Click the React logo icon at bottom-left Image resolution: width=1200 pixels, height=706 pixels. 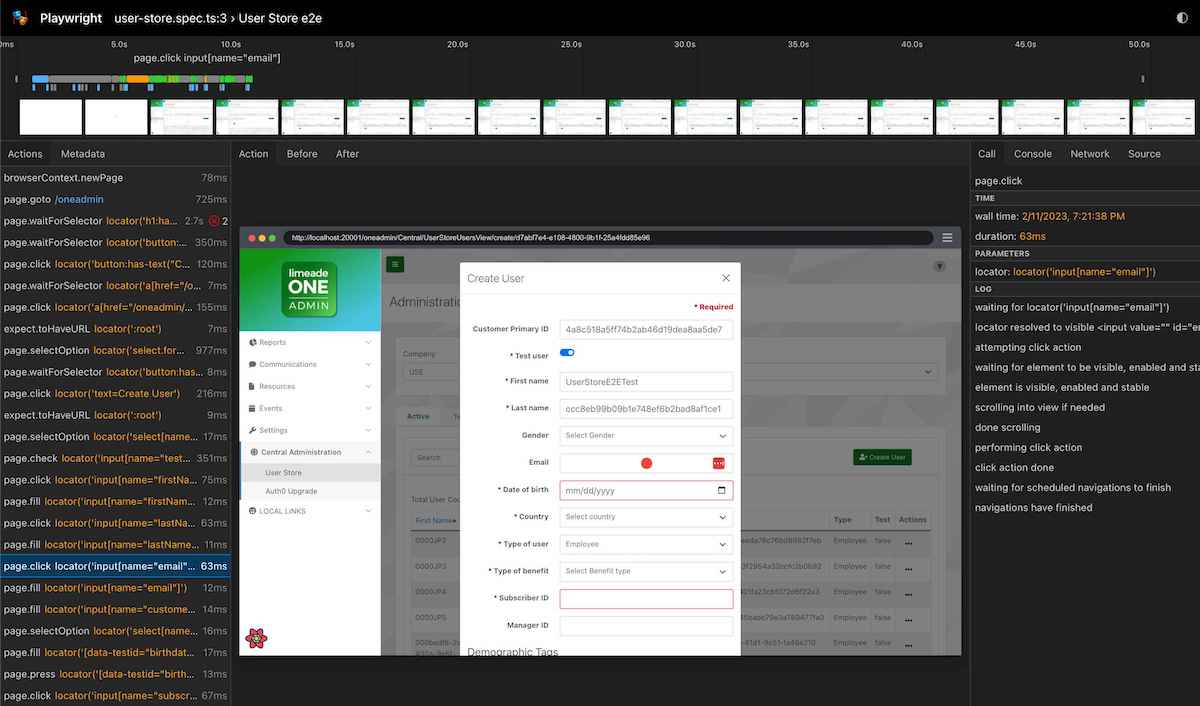258,638
